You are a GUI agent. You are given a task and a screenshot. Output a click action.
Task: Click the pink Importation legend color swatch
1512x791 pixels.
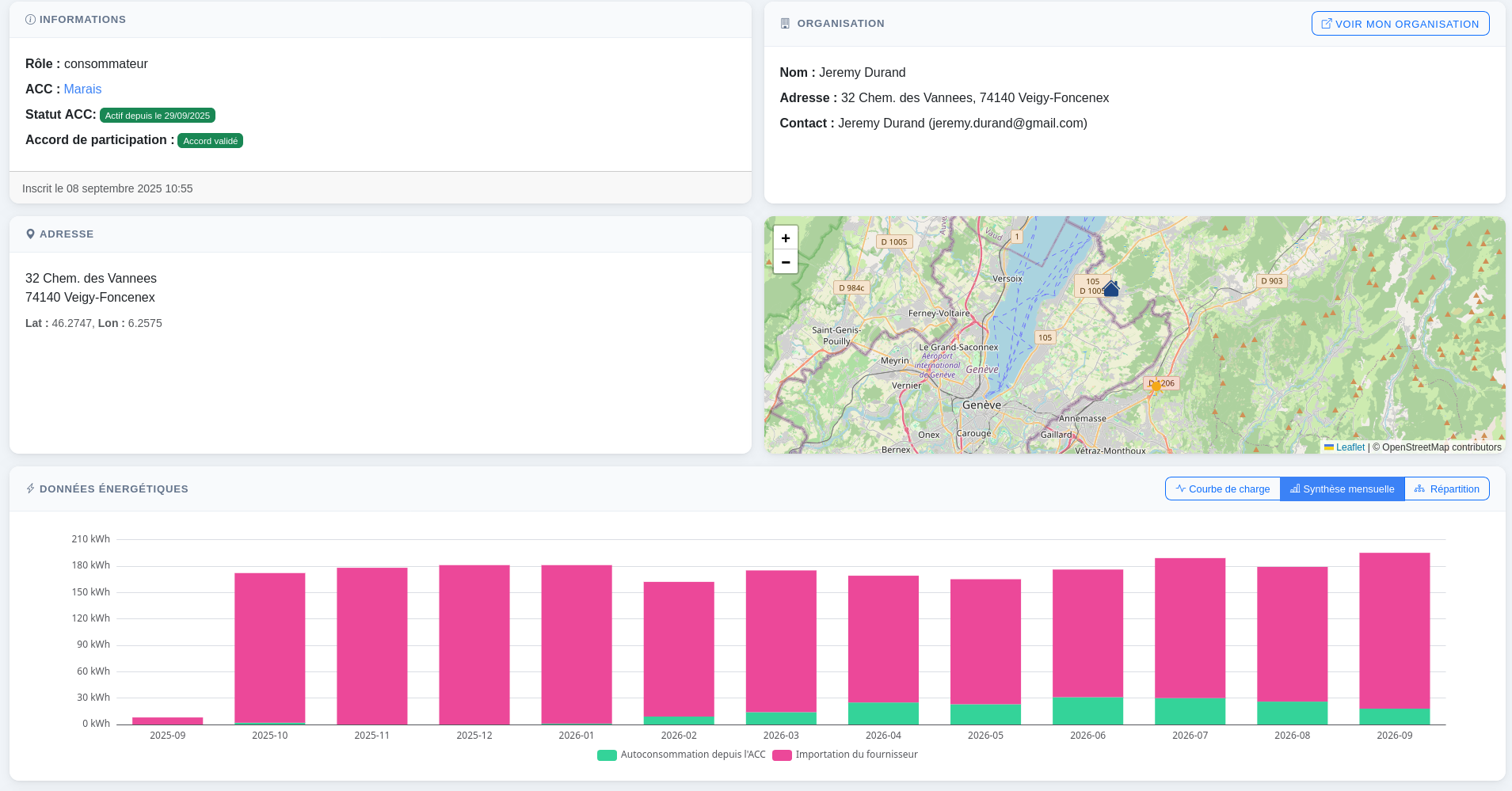tap(783, 755)
